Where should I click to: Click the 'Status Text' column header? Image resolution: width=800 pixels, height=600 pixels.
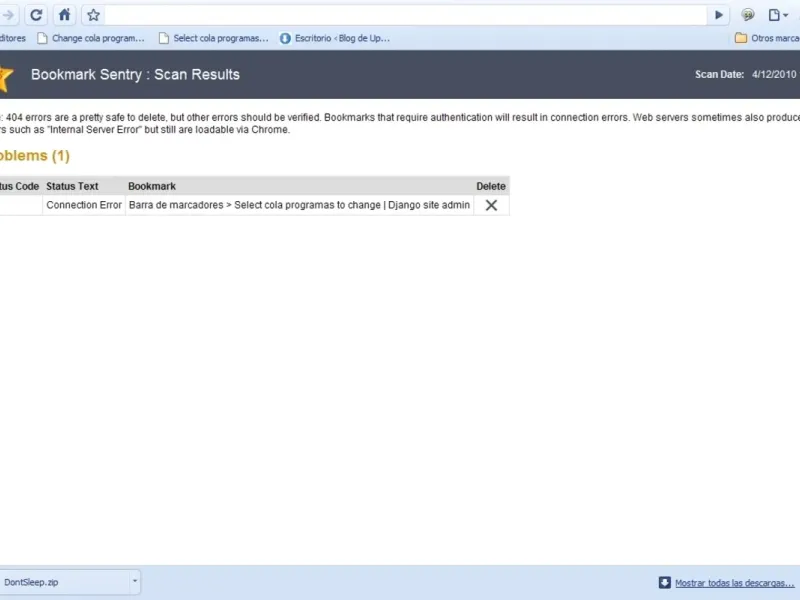[x=72, y=186]
